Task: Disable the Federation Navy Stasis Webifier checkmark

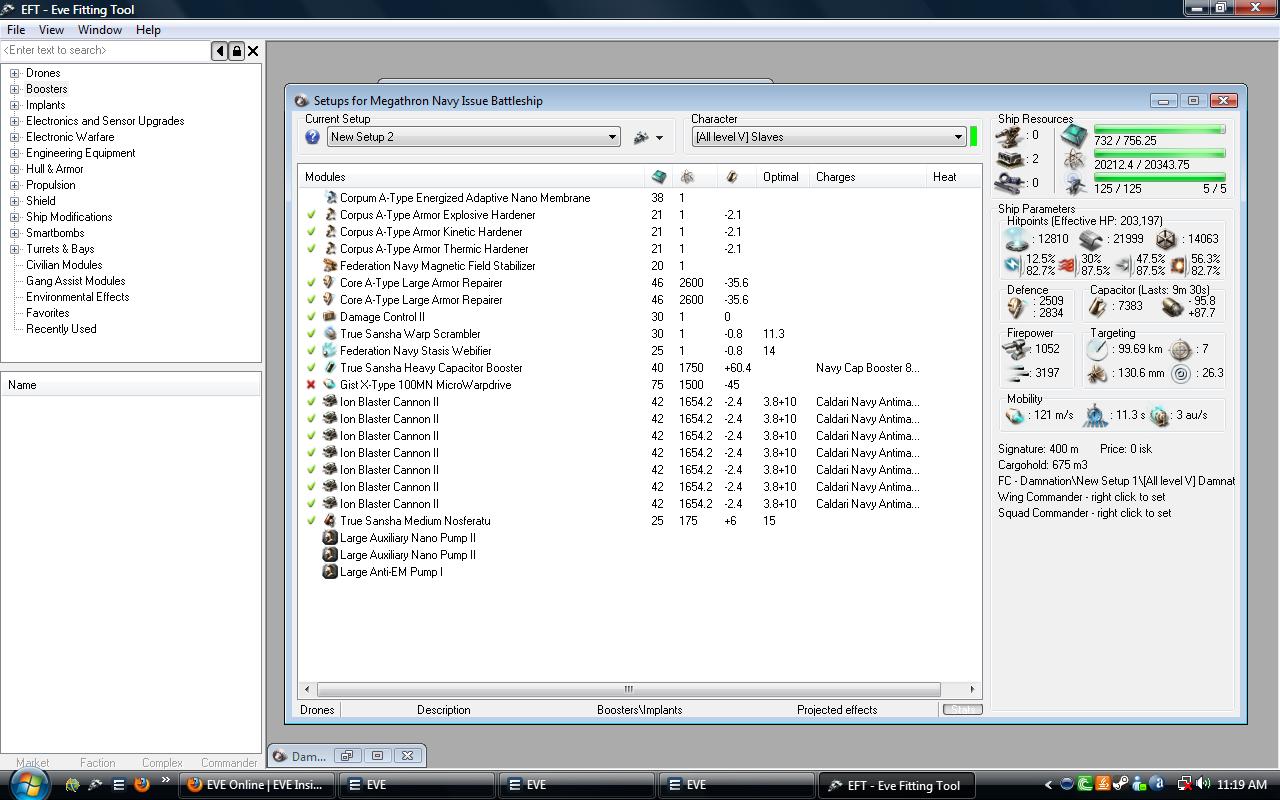Action: pyautogui.click(x=311, y=351)
